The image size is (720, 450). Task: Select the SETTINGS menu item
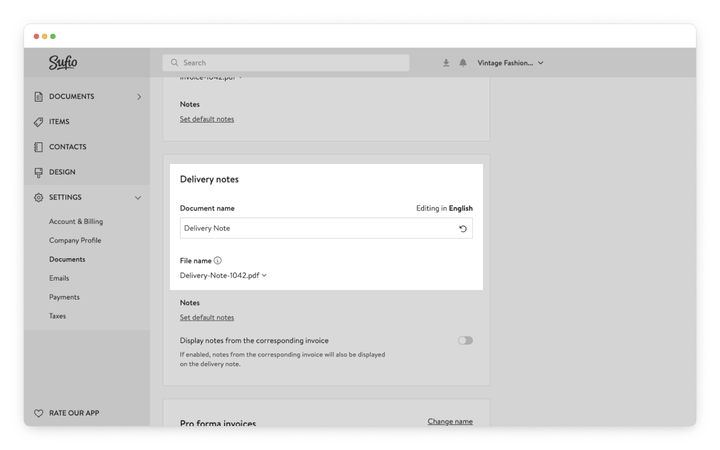click(x=65, y=197)
